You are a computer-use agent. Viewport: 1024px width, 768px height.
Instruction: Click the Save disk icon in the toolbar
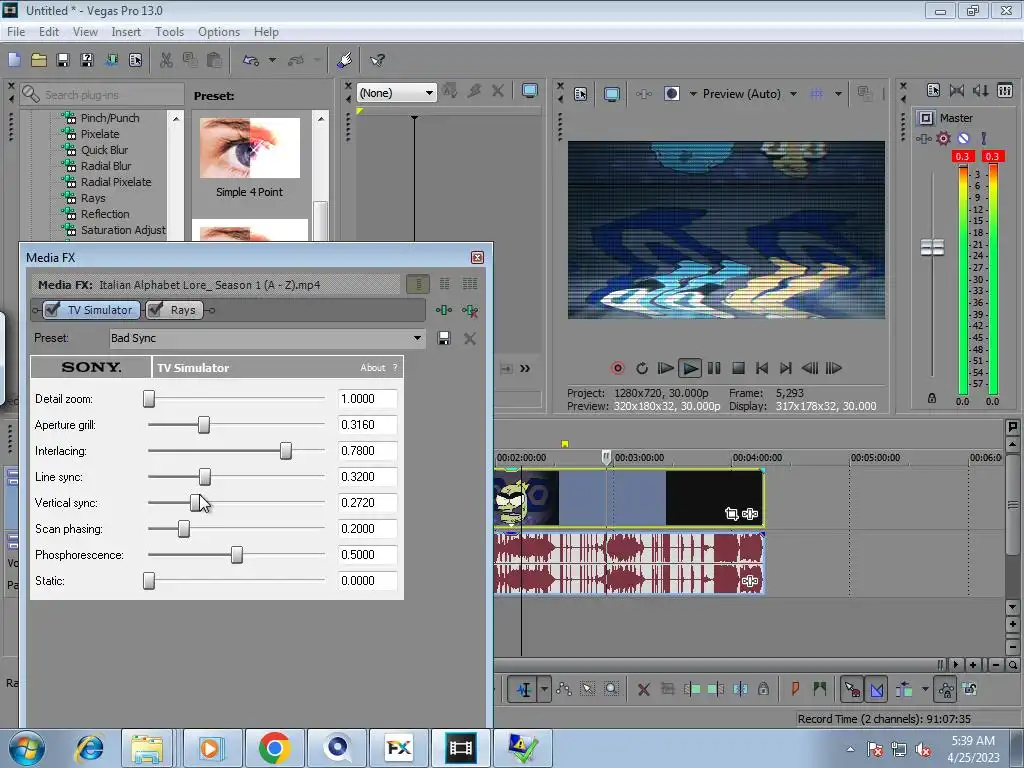pos(63,60)
